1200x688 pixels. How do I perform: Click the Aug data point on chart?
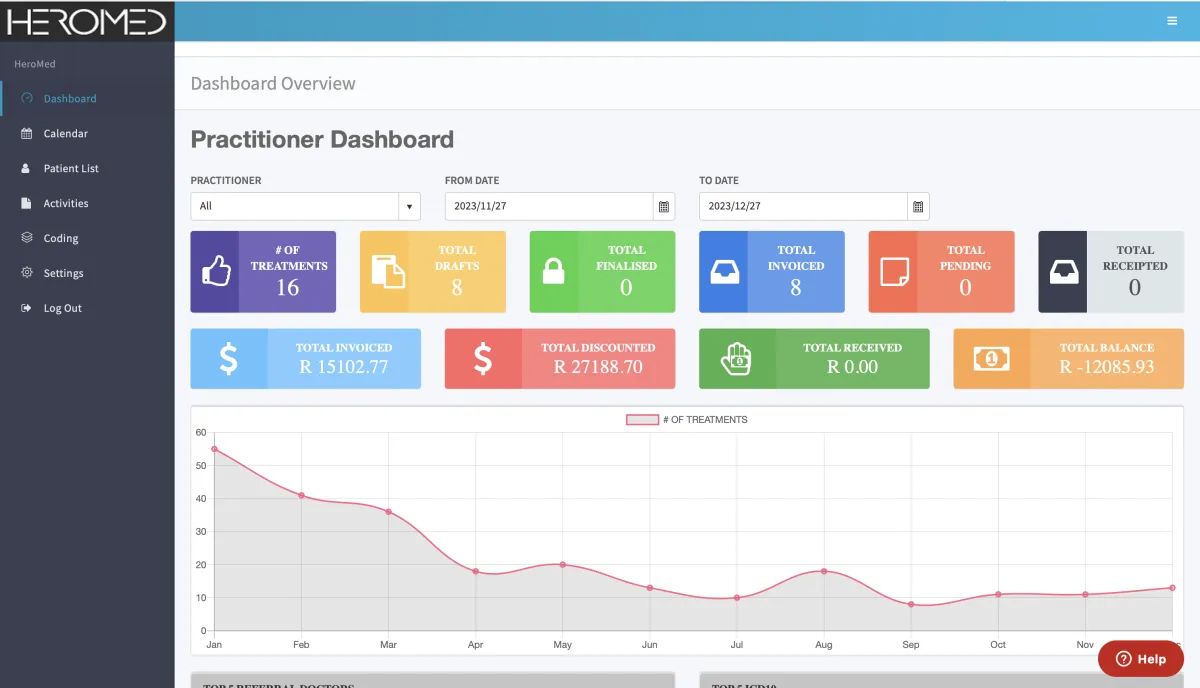coord(824,571)
